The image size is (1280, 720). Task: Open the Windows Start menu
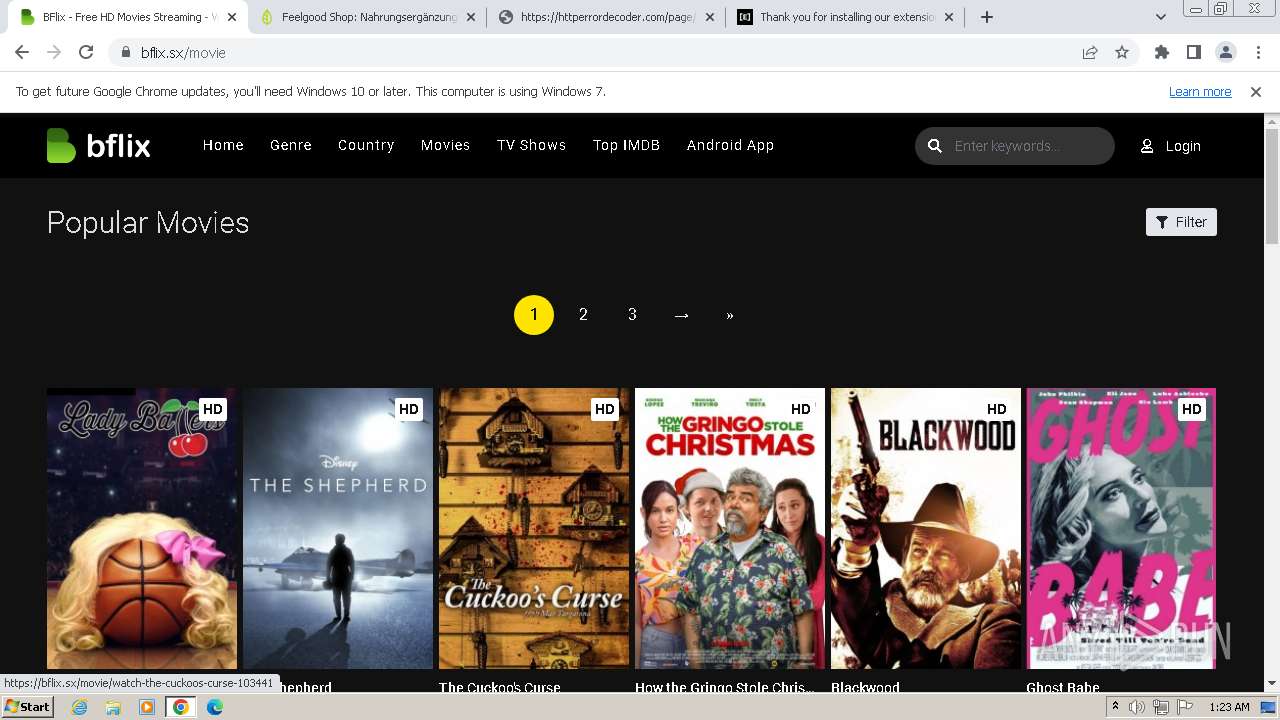tap(27, 707)
